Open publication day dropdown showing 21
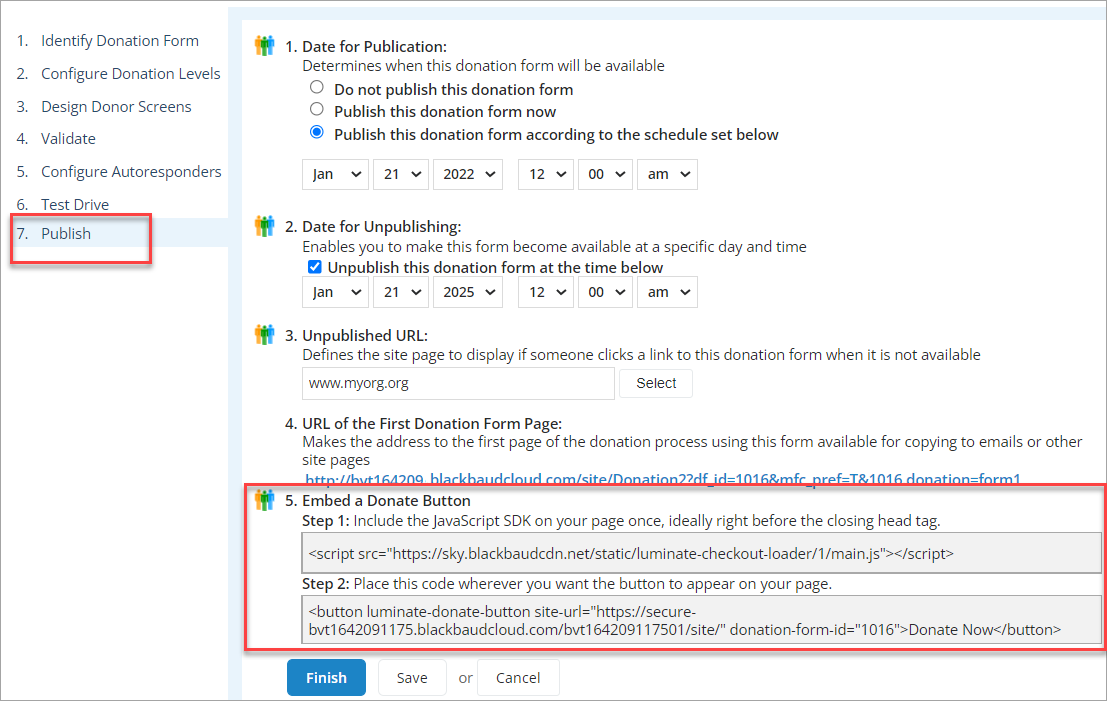 401,174
